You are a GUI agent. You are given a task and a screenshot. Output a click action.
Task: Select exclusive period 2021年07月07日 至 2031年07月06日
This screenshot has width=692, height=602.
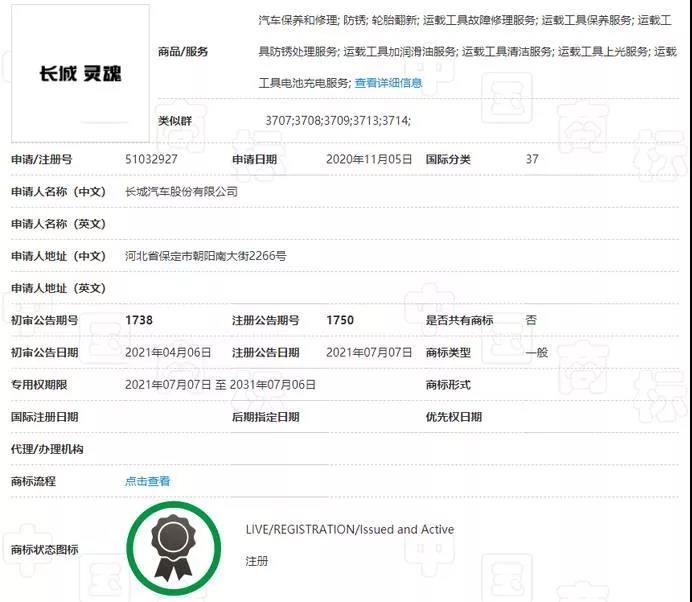point(220,384)
